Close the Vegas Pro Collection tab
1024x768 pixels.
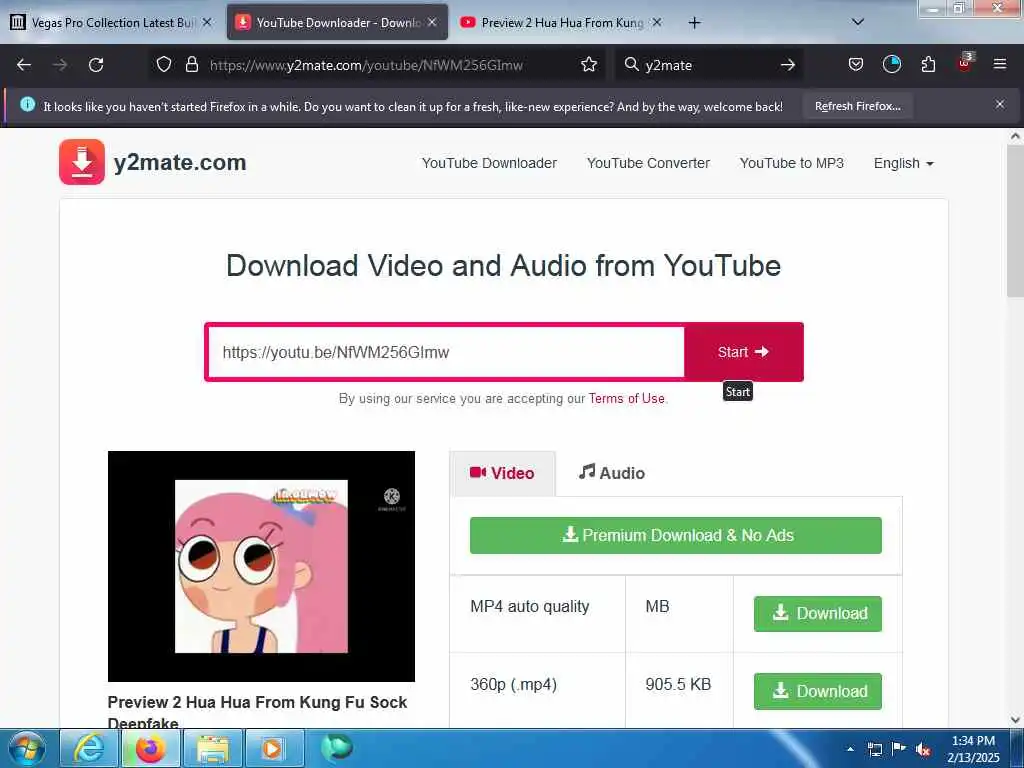[207, 22]
